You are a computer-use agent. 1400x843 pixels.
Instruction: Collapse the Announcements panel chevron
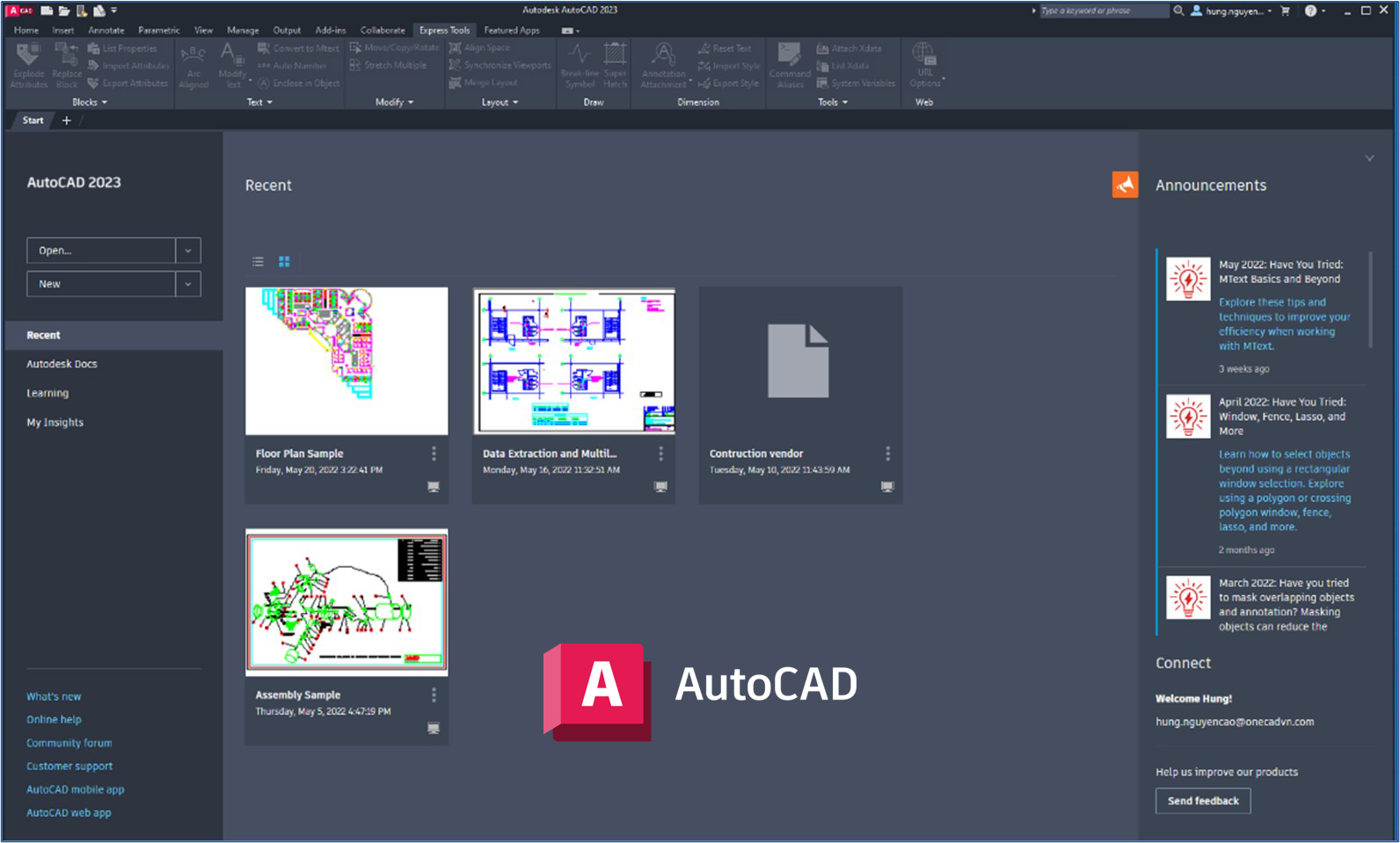click(x=1369, y=158)
